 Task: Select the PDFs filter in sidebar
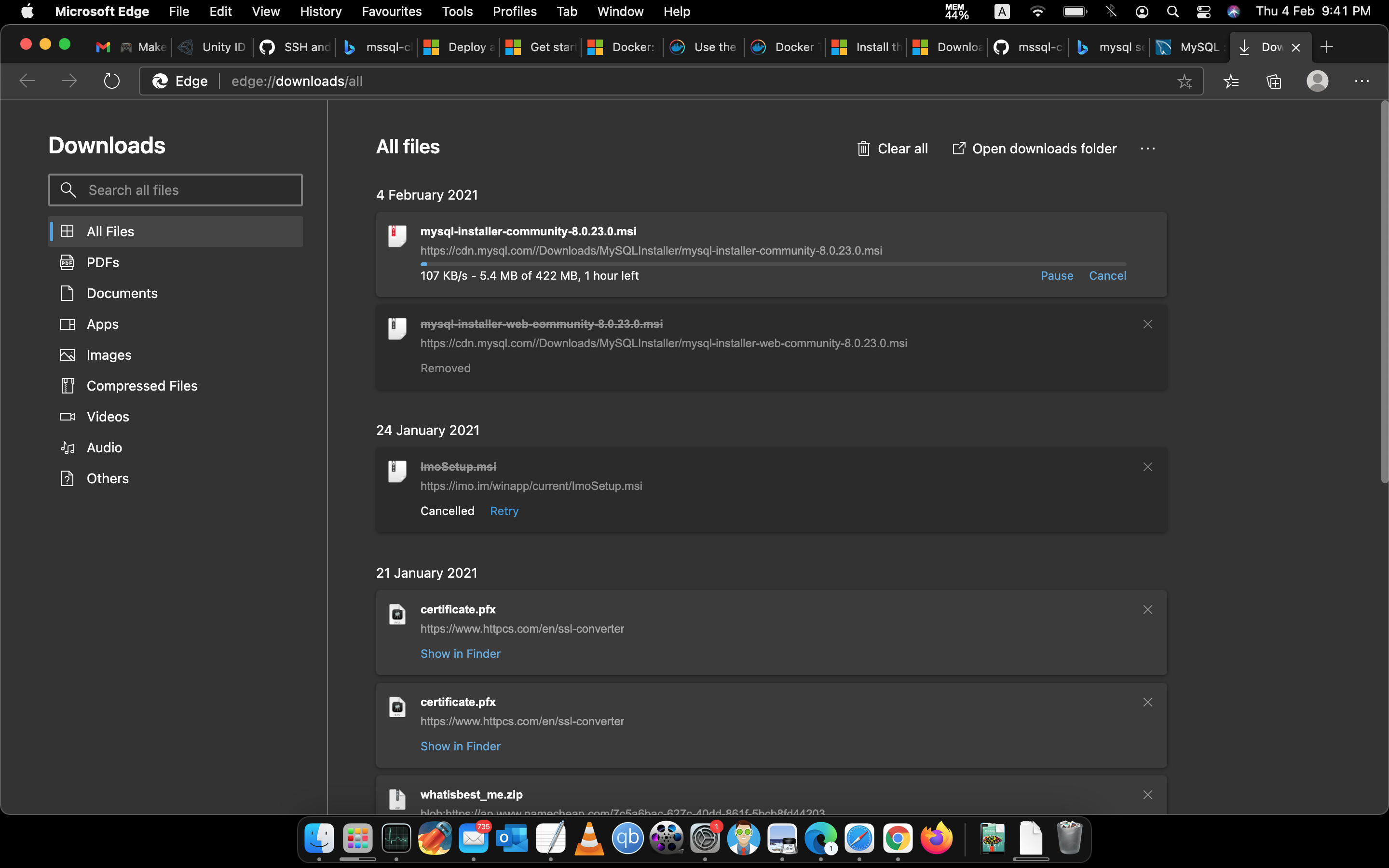coord(103,262)
